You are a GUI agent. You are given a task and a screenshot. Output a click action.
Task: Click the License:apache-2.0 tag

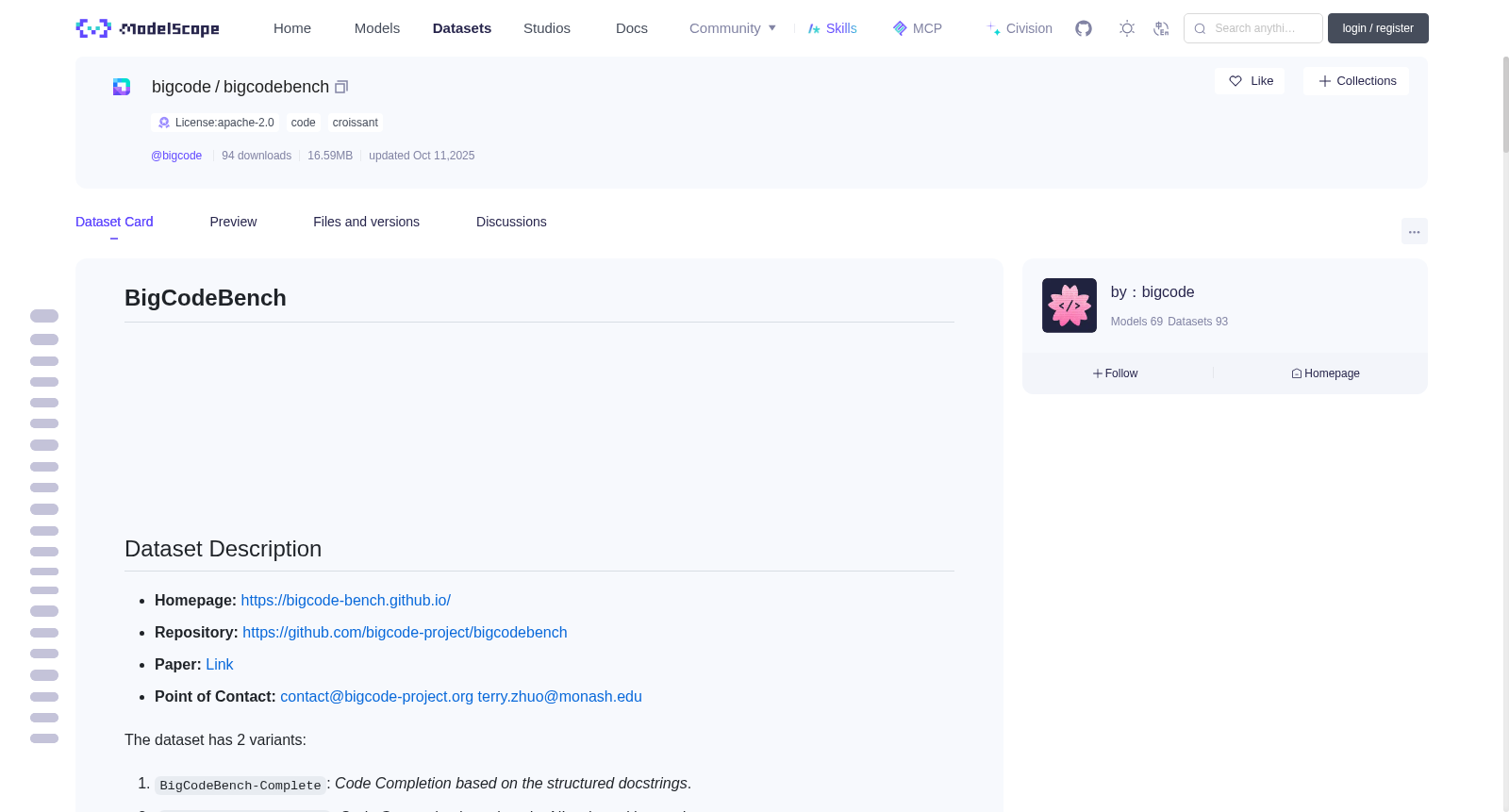[215, 123]
